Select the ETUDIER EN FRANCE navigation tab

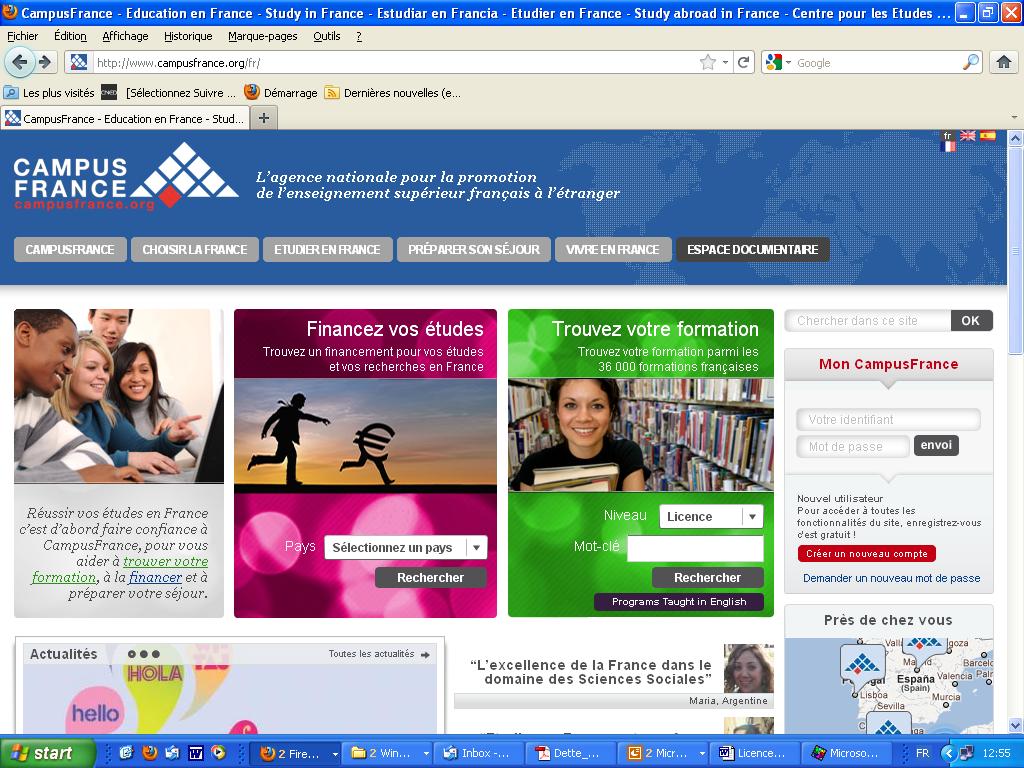point(327,249)
